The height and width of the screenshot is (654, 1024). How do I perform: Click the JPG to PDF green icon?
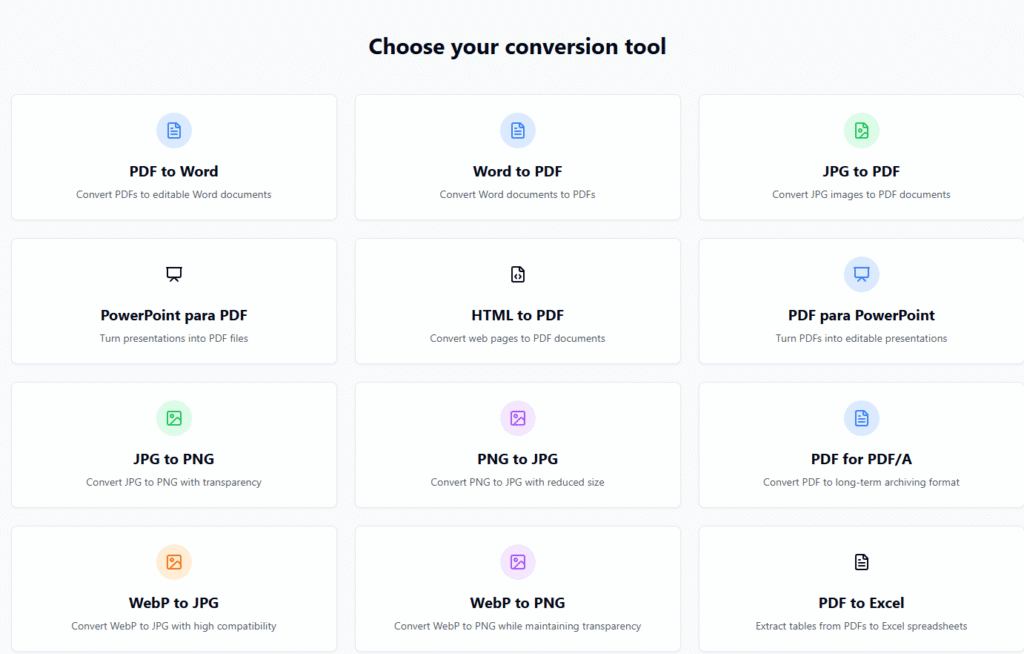tap(861, 131)
